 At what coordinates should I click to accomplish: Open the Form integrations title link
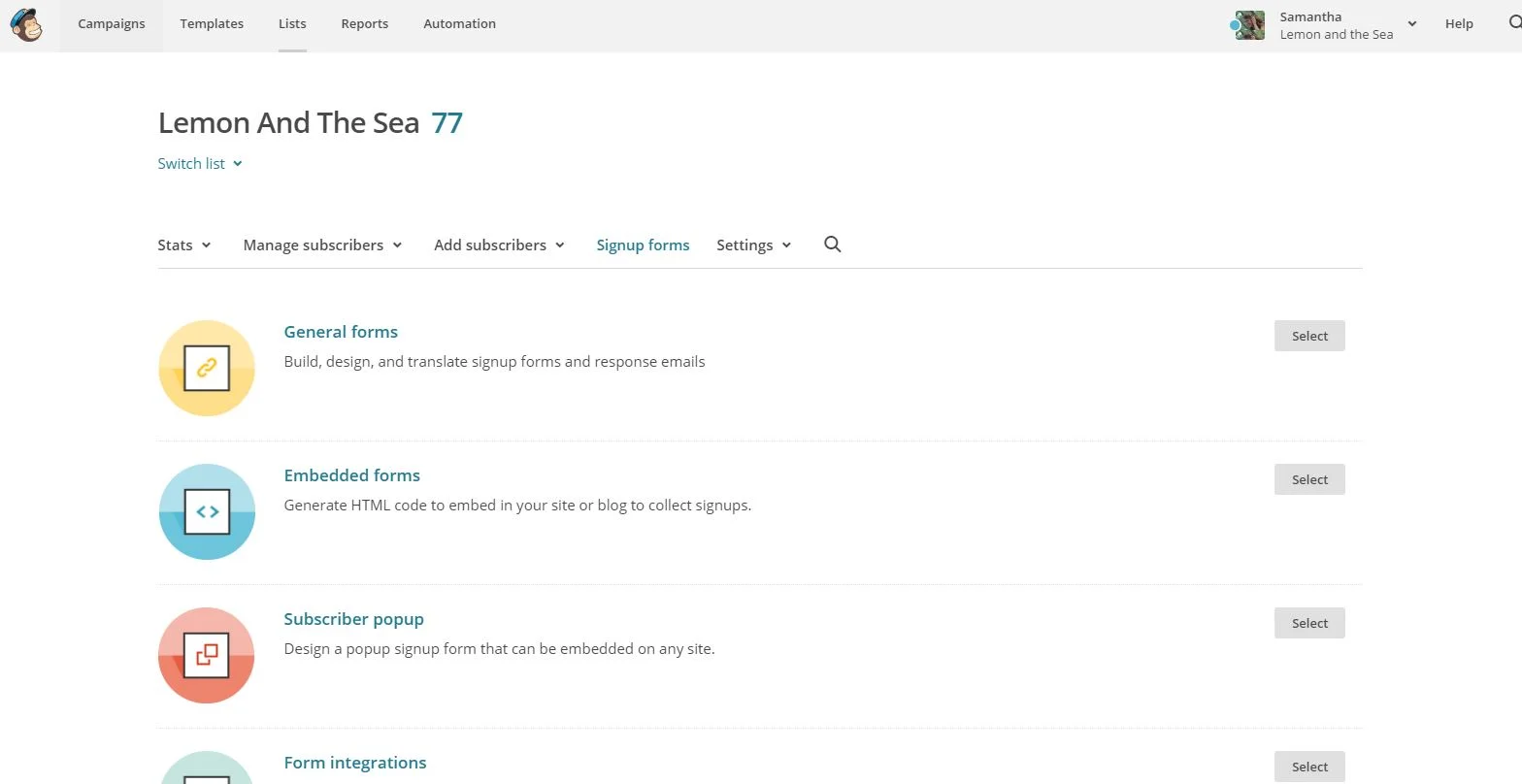(355, 763)
